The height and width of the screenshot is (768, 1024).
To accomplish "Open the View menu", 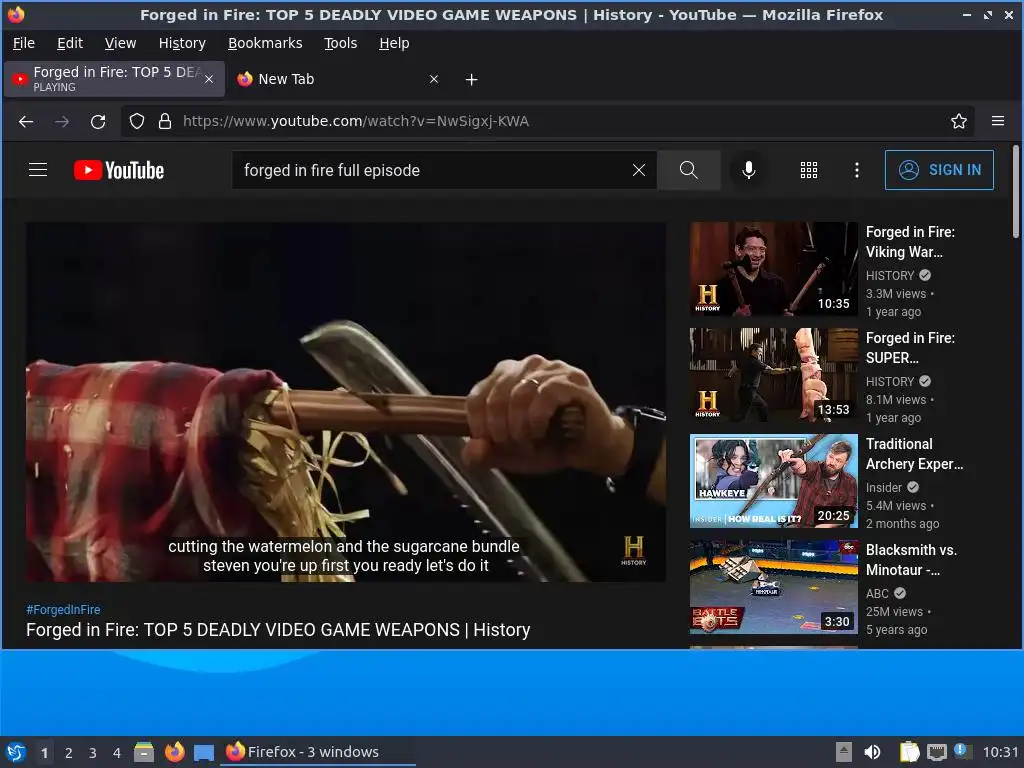I will tap(120, 43).
